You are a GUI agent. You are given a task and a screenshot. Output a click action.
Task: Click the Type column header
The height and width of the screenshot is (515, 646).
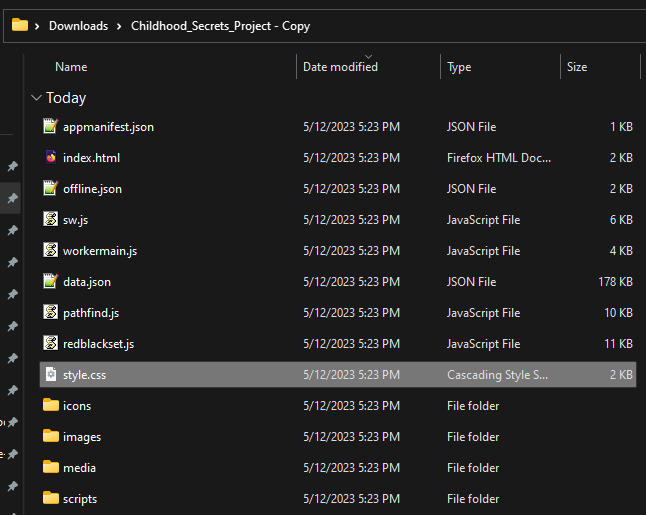(x=459, y=67)
